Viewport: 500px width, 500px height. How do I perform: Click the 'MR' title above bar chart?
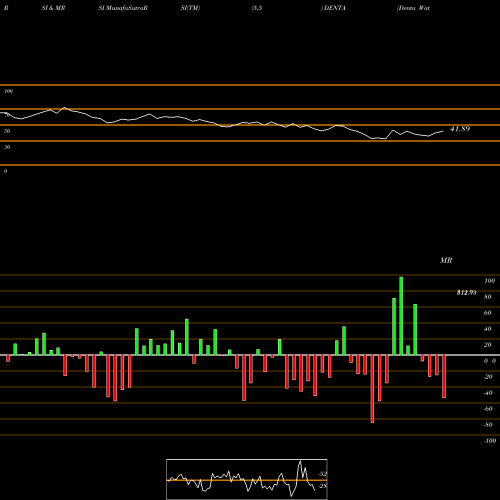[x=446, y=260]
